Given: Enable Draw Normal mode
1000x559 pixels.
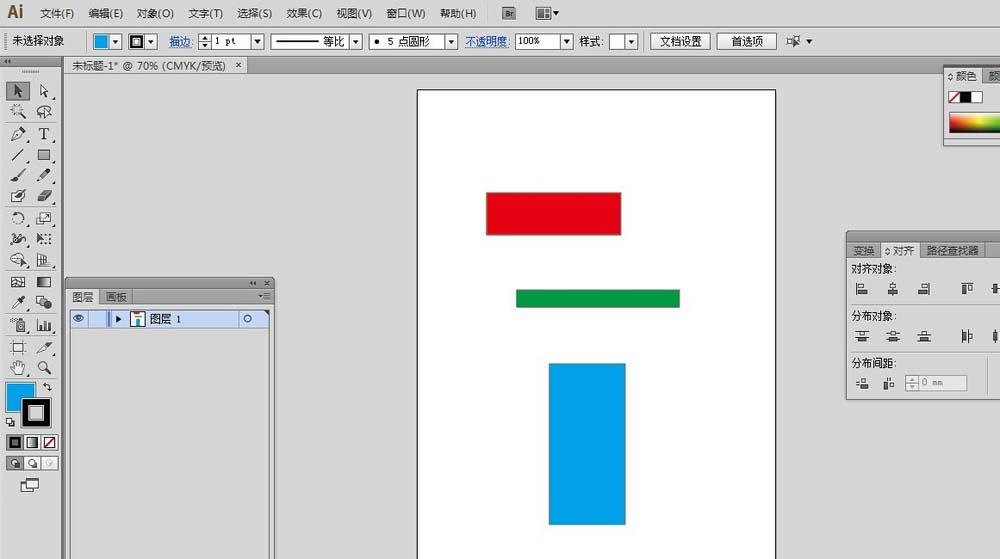Looking at the screenshot, I should (x=15, y=463).
